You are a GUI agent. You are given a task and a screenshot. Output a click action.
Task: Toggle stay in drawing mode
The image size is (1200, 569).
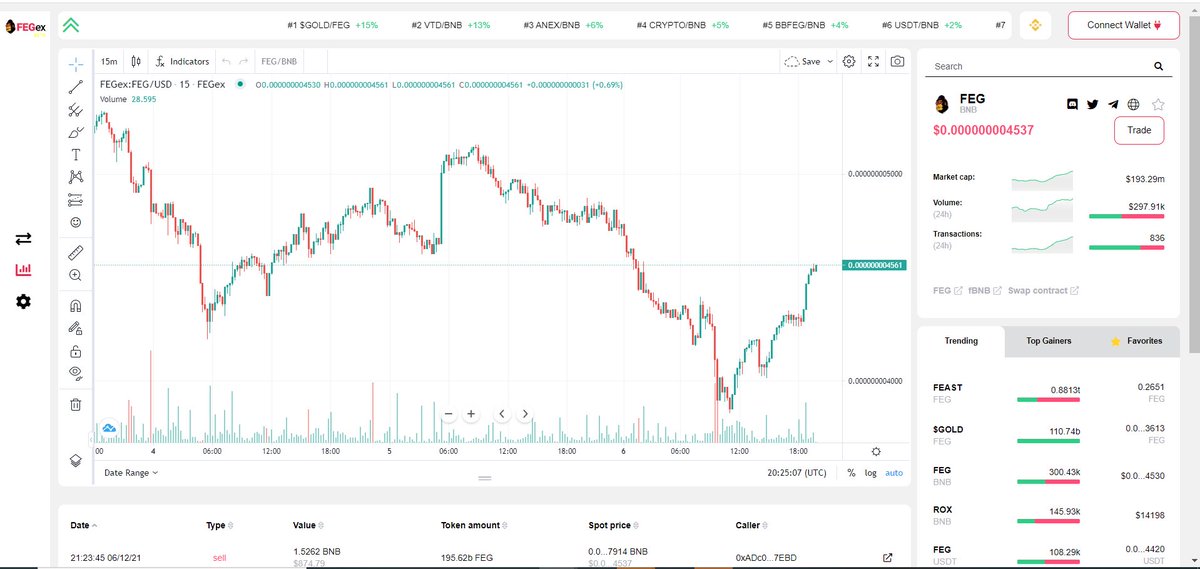(x=75, y=328)
